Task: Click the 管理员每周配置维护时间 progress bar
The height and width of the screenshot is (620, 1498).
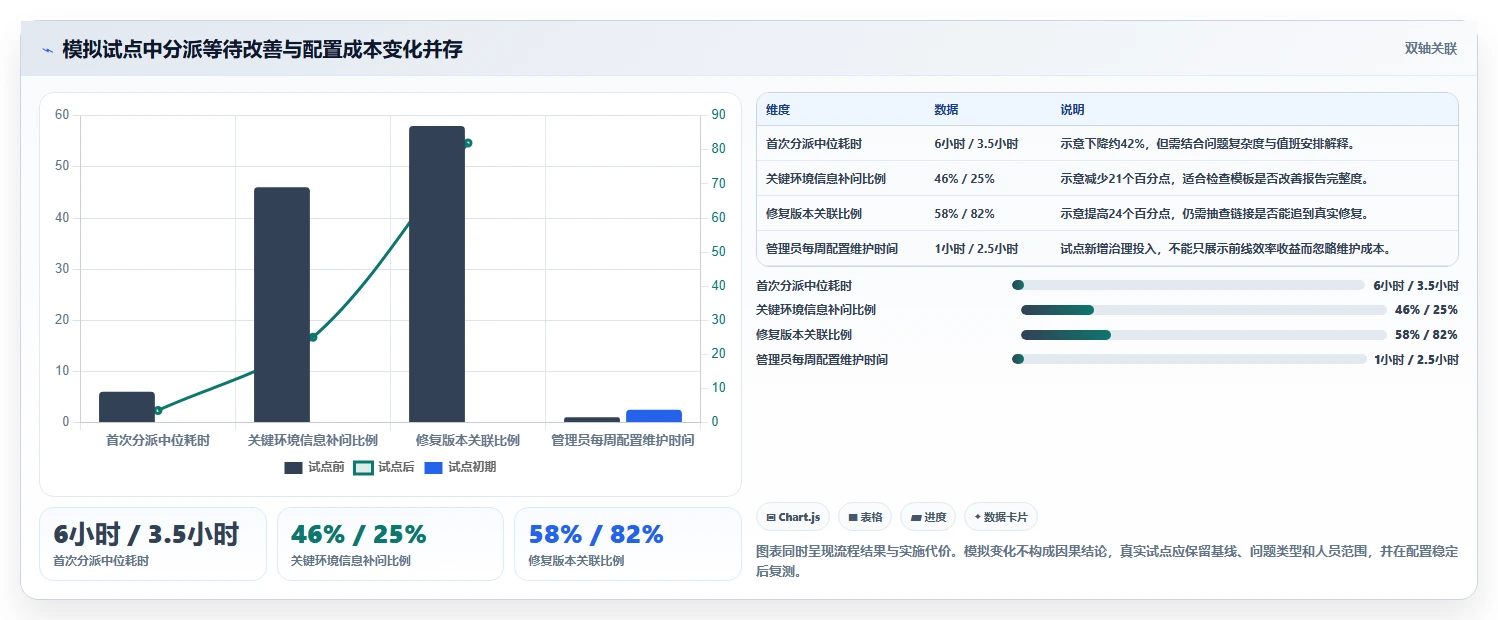Action: [x=1189, y=359]
